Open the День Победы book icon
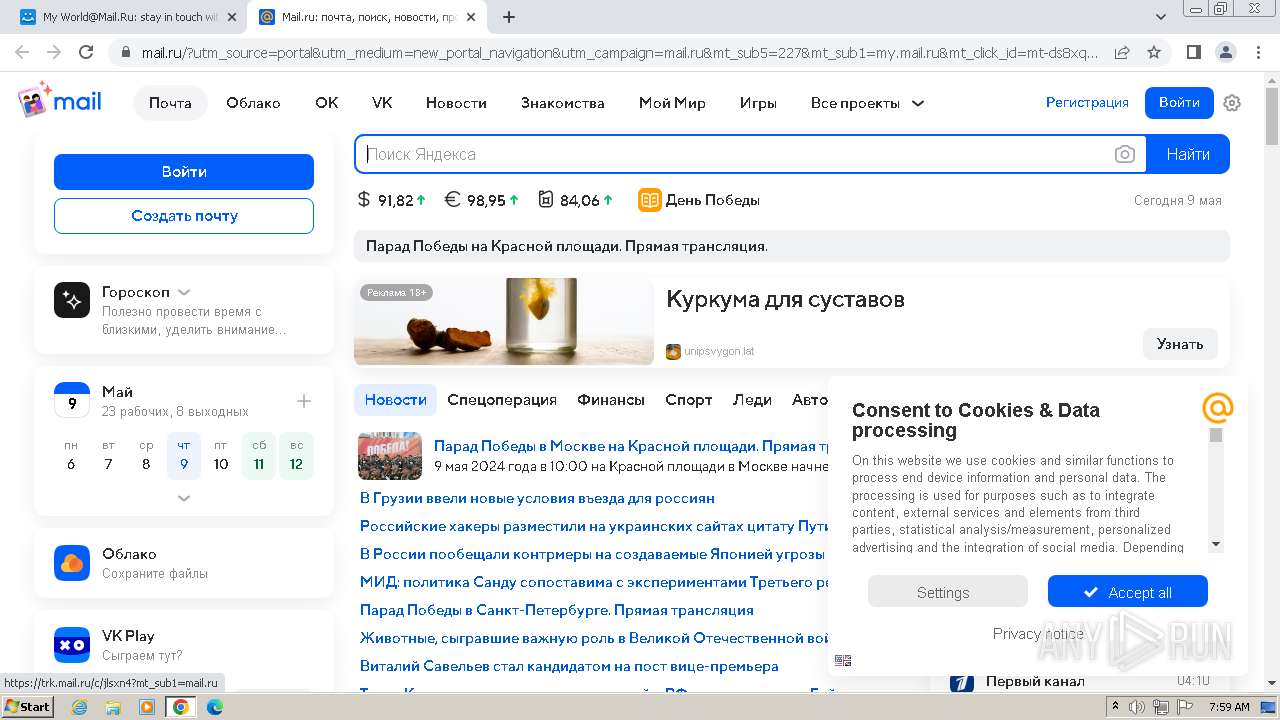 [x=650, y=200]
